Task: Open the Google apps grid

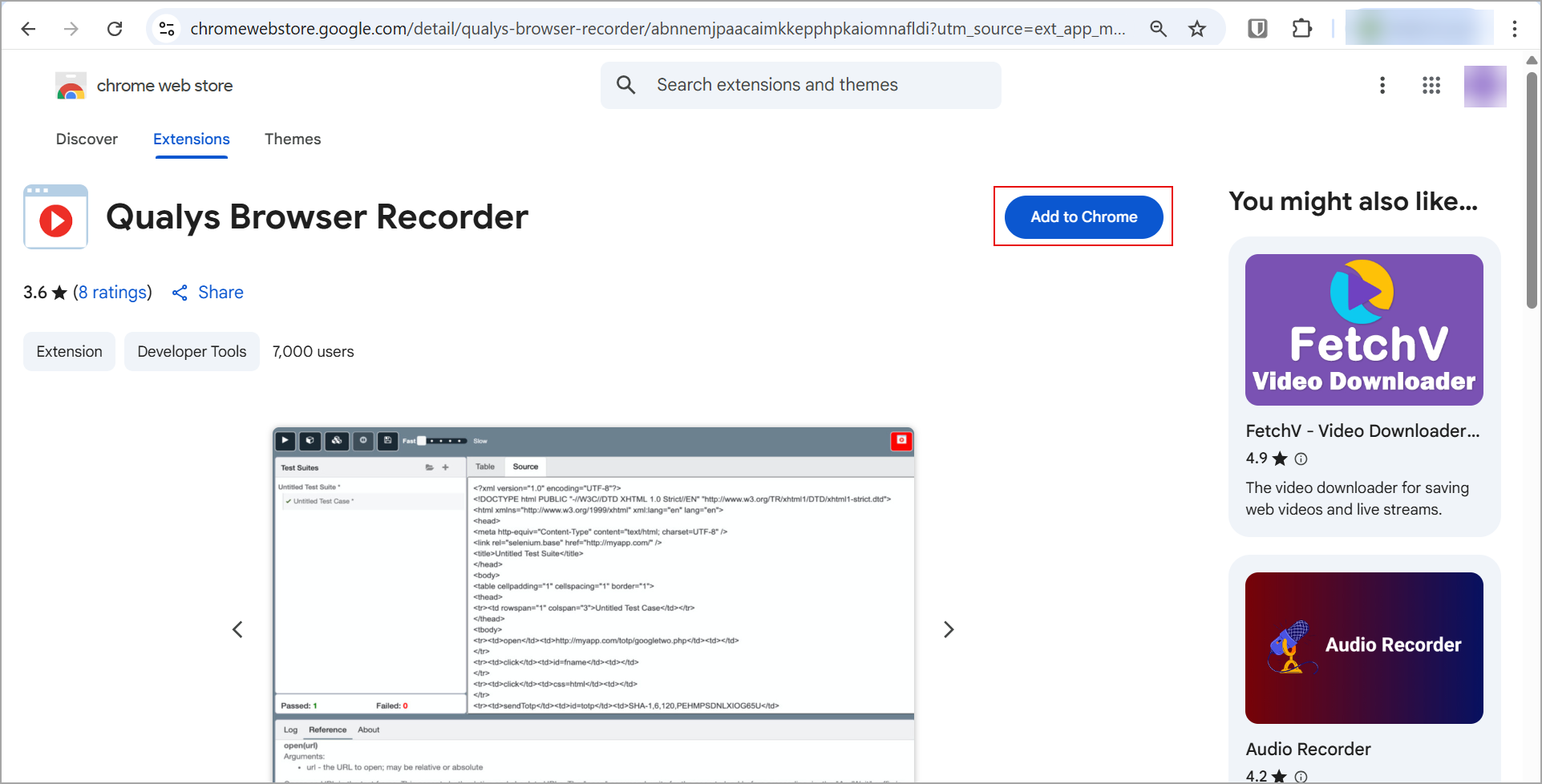Action: (1431, 85)
